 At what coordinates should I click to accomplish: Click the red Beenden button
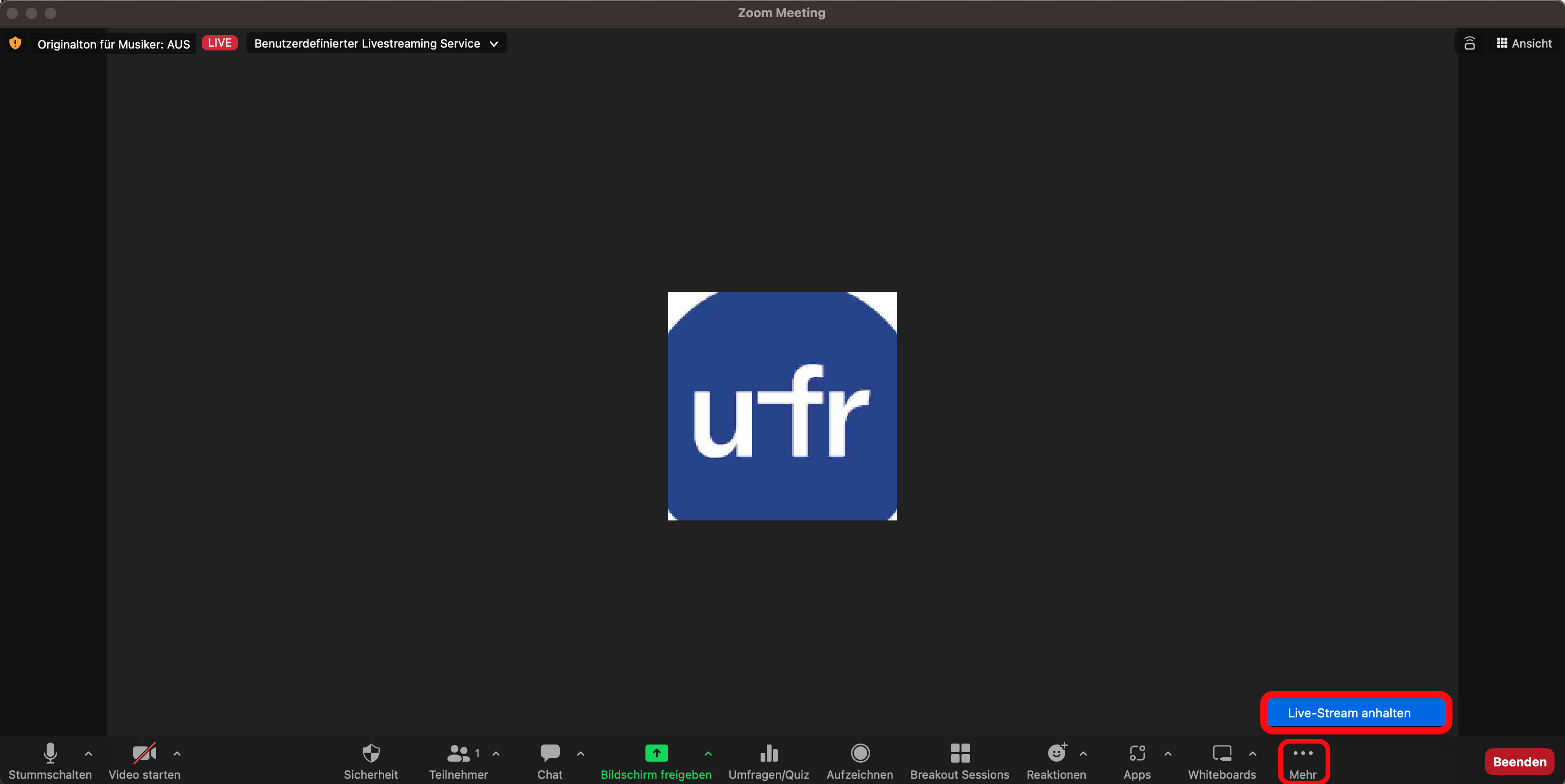[x=1519, y=762]
